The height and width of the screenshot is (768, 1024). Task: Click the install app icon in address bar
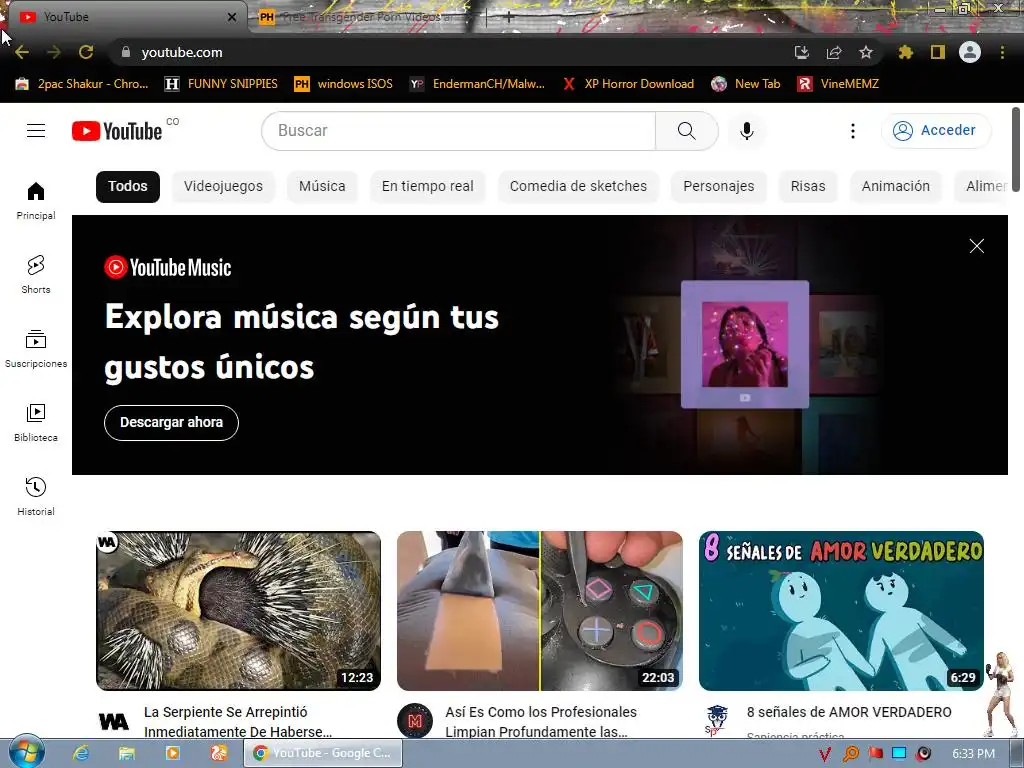click(x=801, y=52)
